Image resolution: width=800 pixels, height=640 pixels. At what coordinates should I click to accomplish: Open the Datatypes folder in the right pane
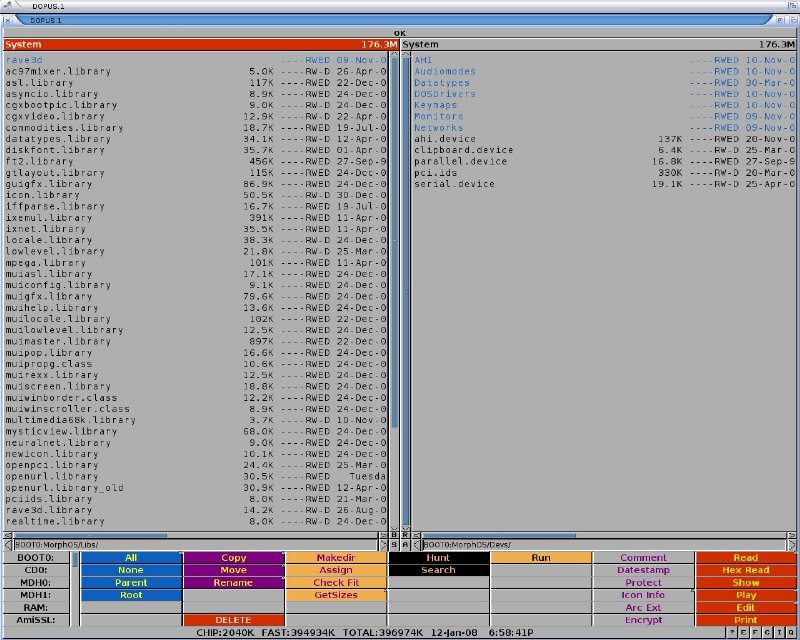click(x=441, y=83)
